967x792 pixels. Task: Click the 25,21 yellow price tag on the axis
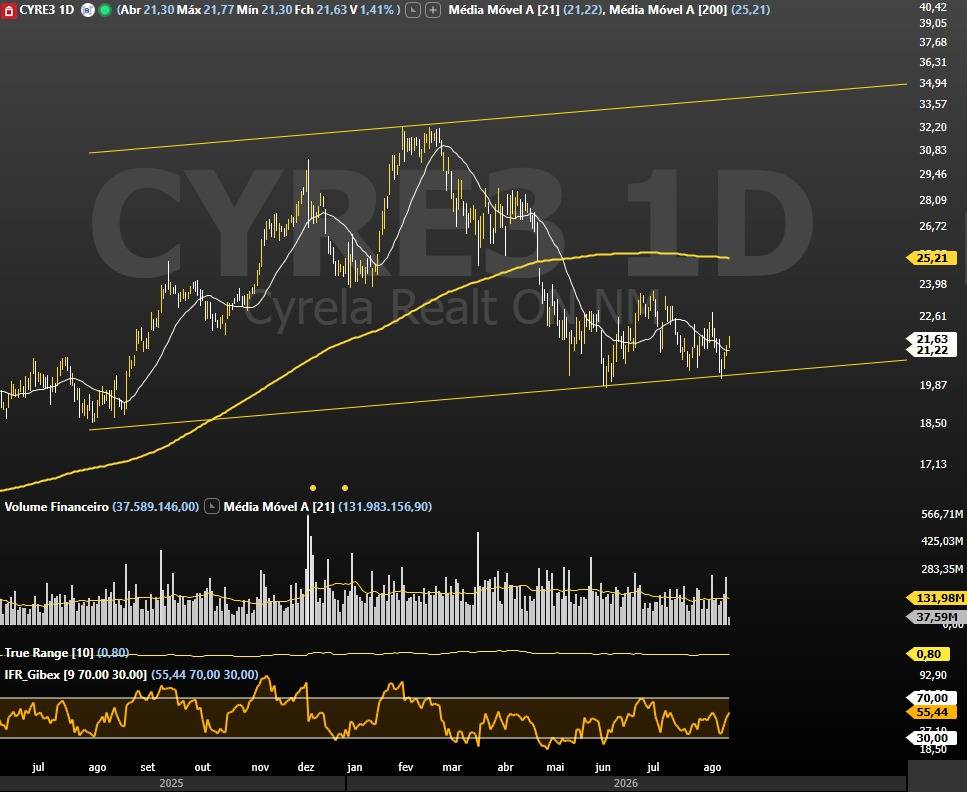[932, 258]
